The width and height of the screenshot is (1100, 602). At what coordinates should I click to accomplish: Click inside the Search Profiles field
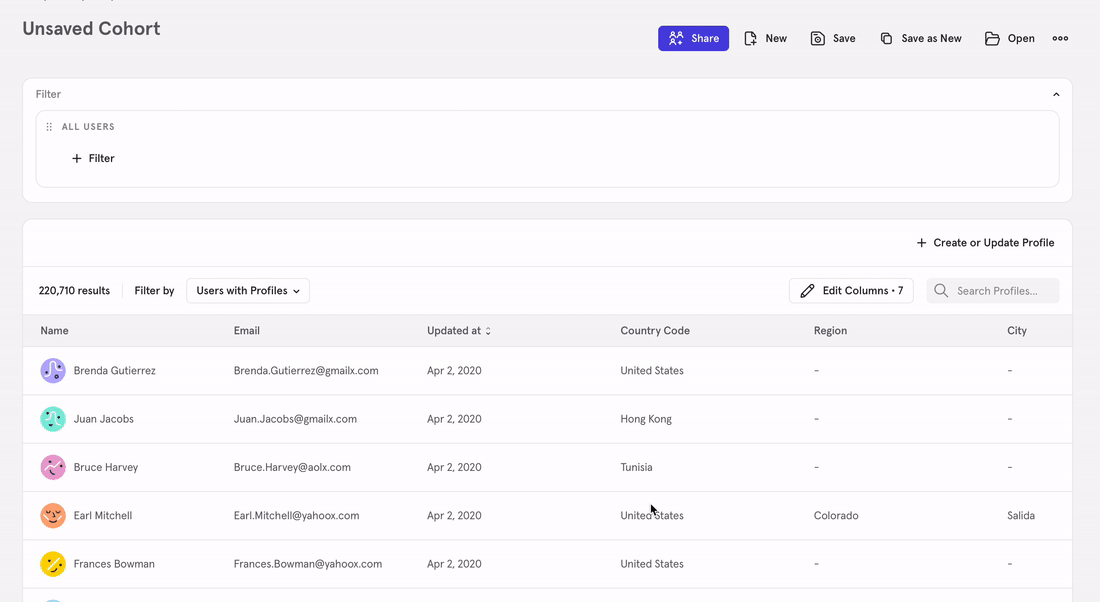click(x=1000, y=290)
